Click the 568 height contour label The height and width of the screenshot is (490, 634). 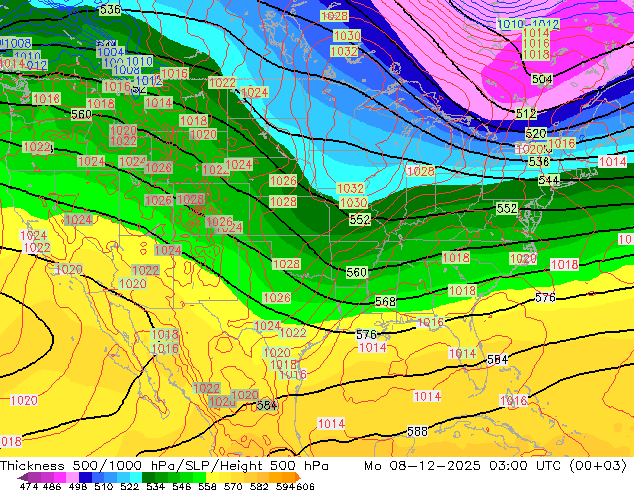(x=385, y=301)
